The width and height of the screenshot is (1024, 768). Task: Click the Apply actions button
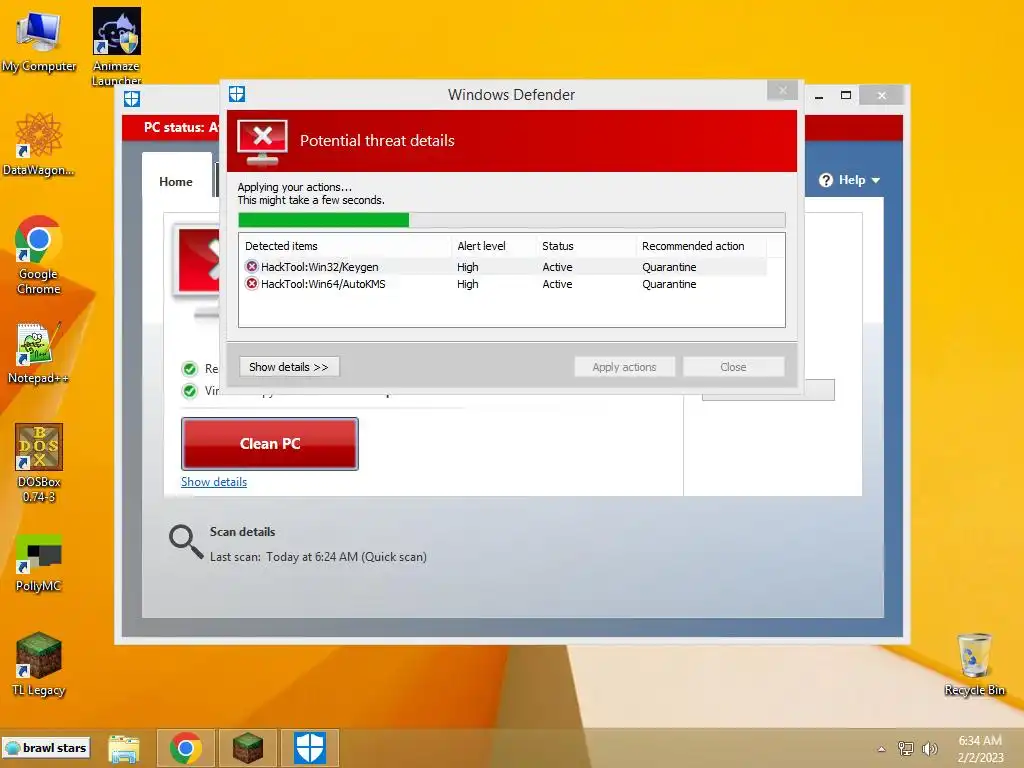[x=624, y=367]
